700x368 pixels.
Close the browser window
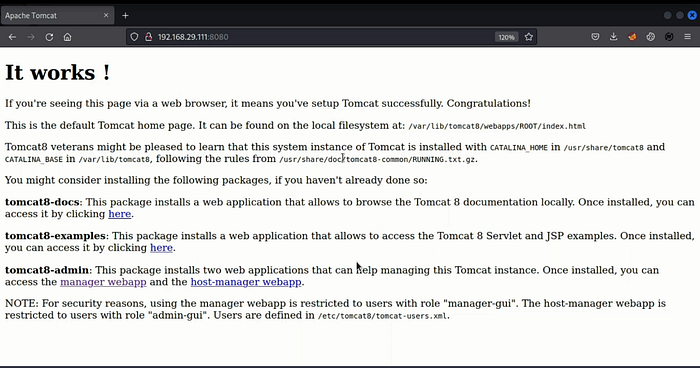point(692,15)
